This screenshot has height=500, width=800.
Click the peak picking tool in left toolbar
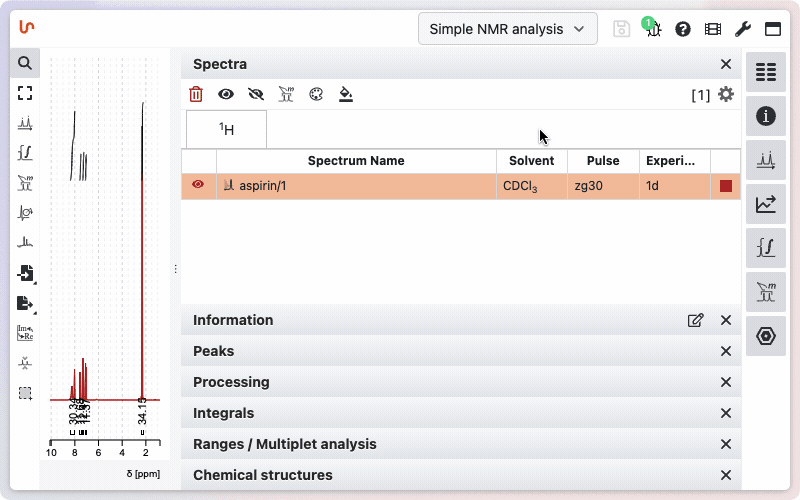(25, 123)
